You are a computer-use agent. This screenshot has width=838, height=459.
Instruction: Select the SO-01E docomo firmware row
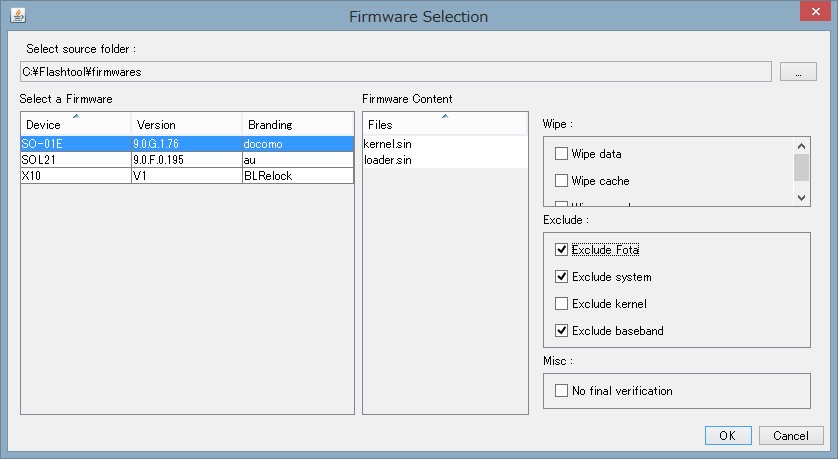187,144
